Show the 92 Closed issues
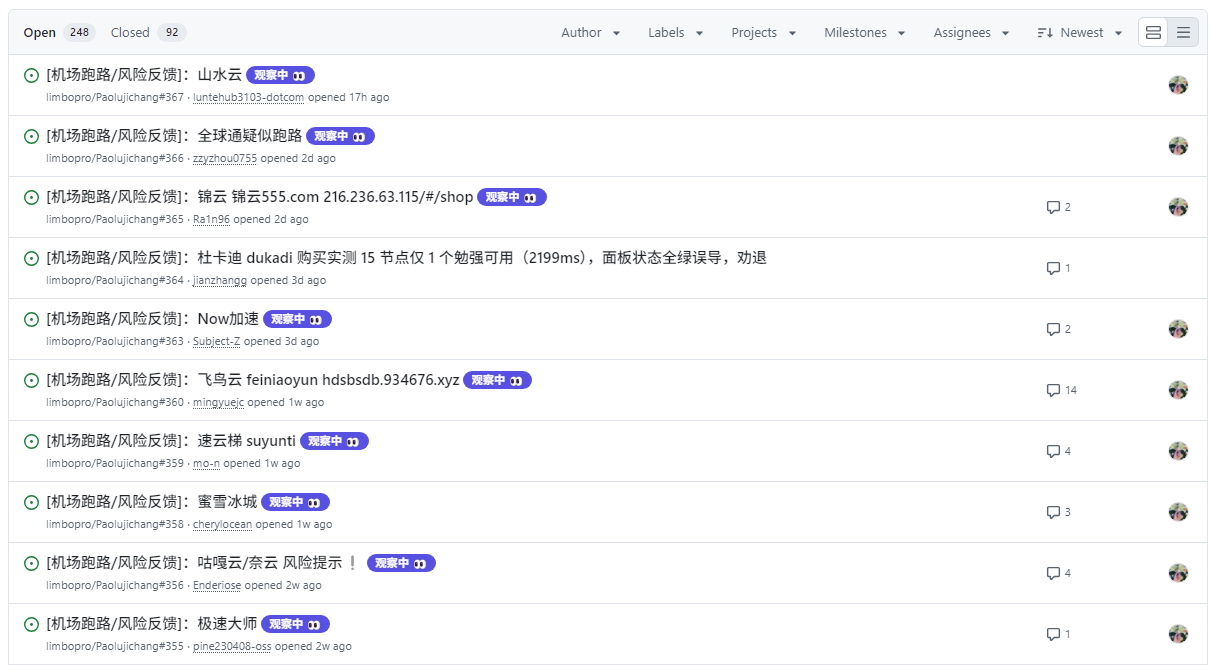The width and height of the screenshot is (1210, 665). tap(149, 33)
